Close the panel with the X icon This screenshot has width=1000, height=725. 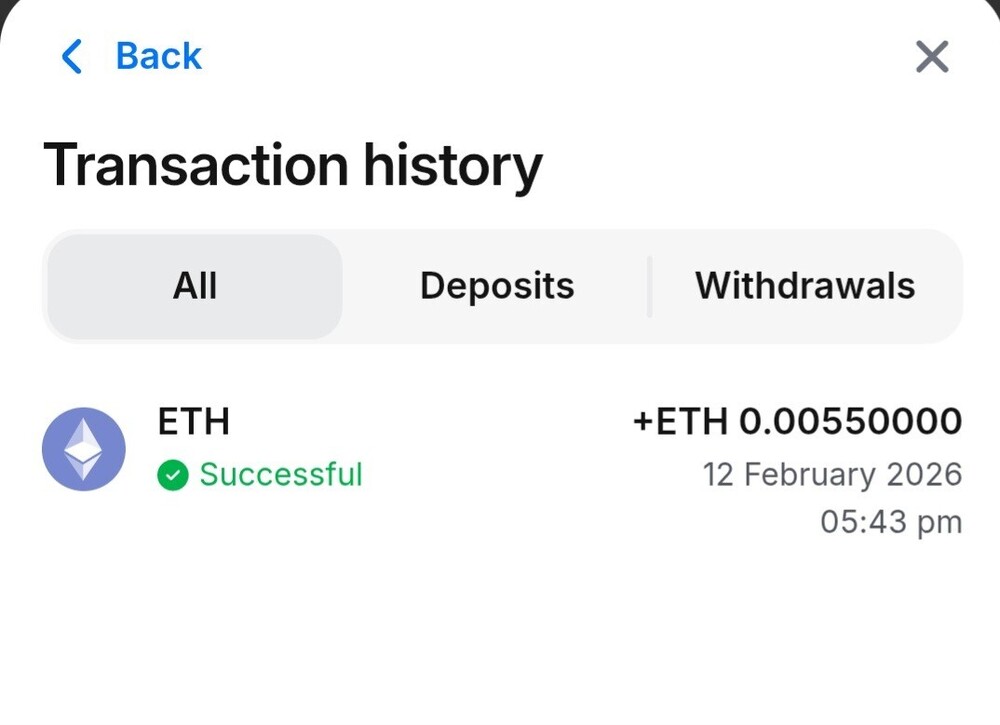(x=931, y=57)
